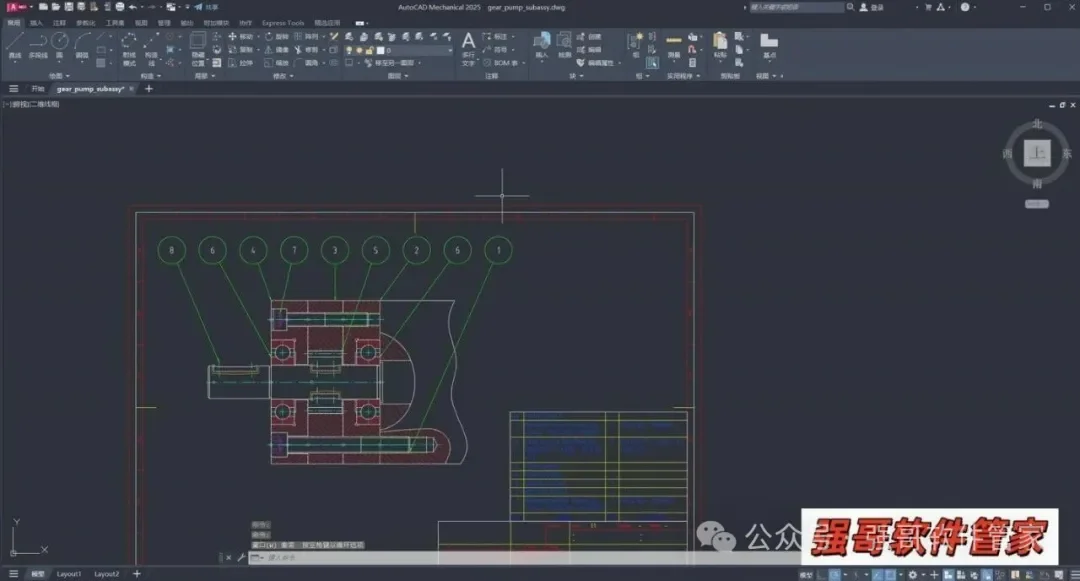Select the Arc (圆弧) tool

(x=82, y=45)
